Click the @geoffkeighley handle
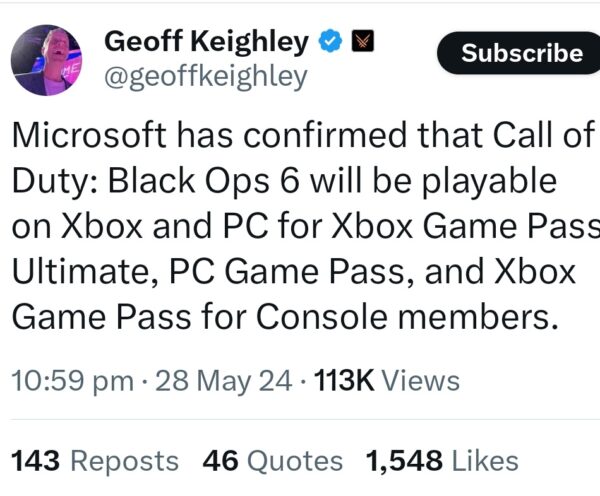This screenshot has height=496, width=600. point(205,77)
